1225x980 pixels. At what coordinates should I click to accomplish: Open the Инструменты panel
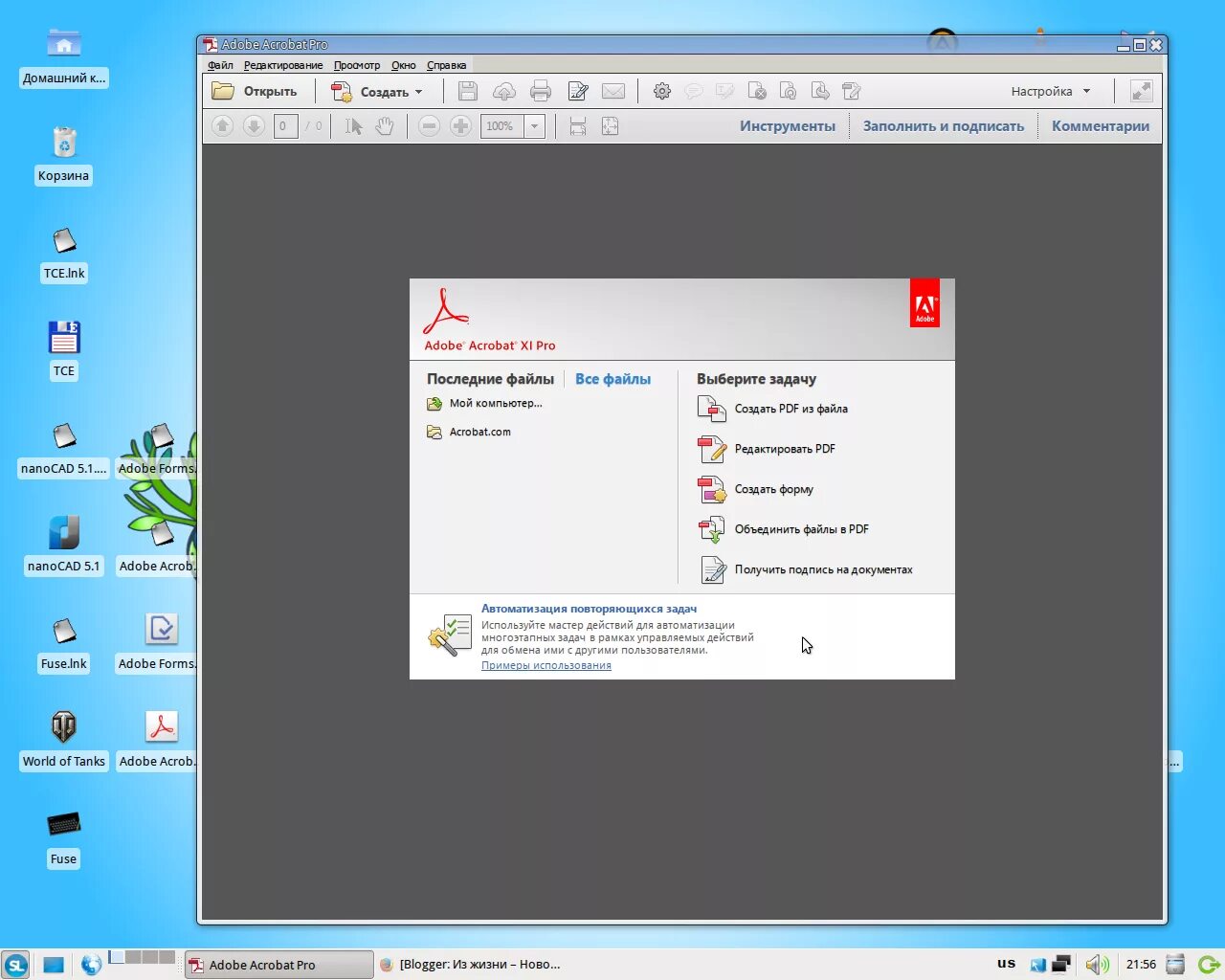[x=788, y=126]
